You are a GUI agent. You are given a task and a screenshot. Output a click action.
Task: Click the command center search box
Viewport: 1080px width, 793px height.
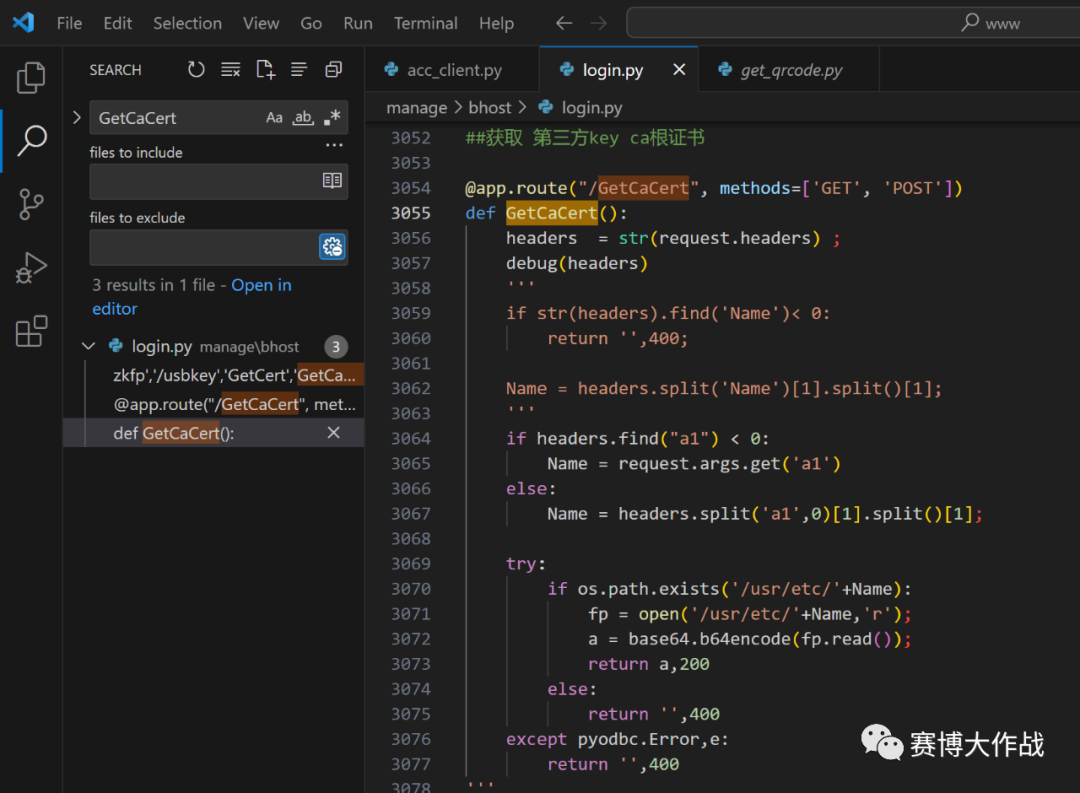[x=853, y=23]
